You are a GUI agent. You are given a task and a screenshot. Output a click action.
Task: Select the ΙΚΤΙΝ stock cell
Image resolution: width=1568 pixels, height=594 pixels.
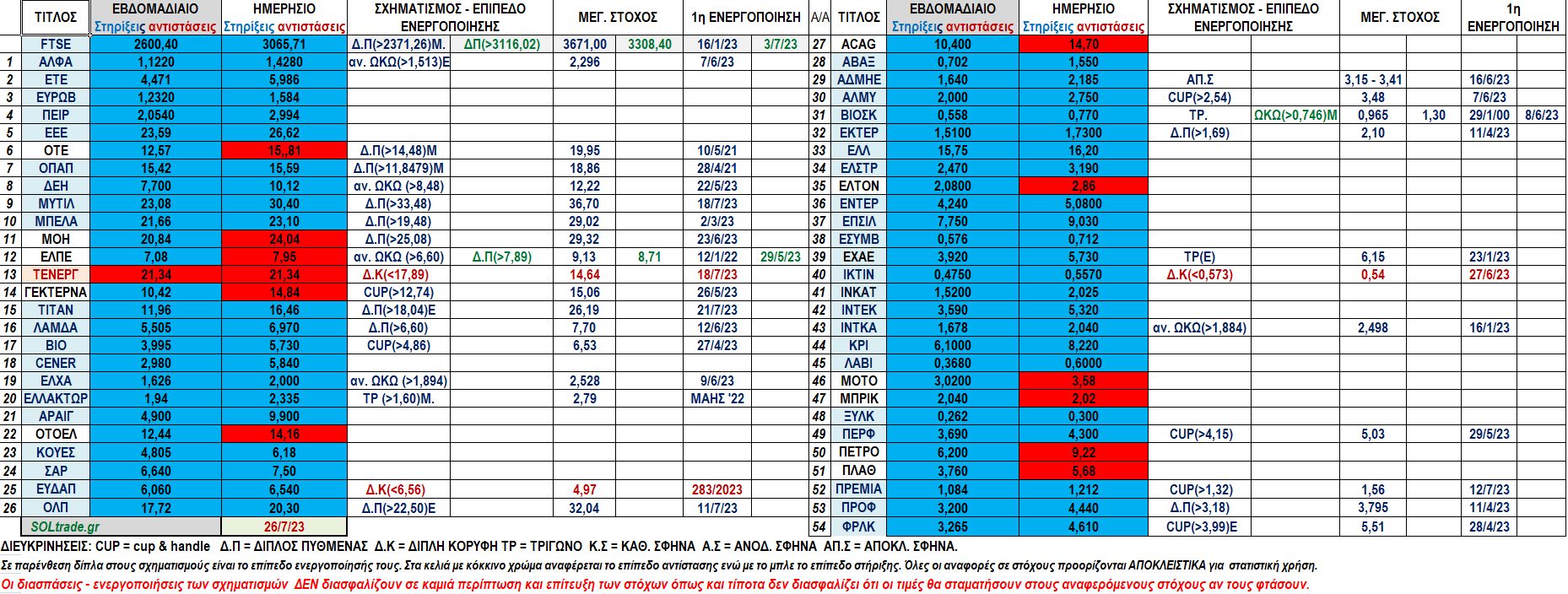tap(858, 274)
